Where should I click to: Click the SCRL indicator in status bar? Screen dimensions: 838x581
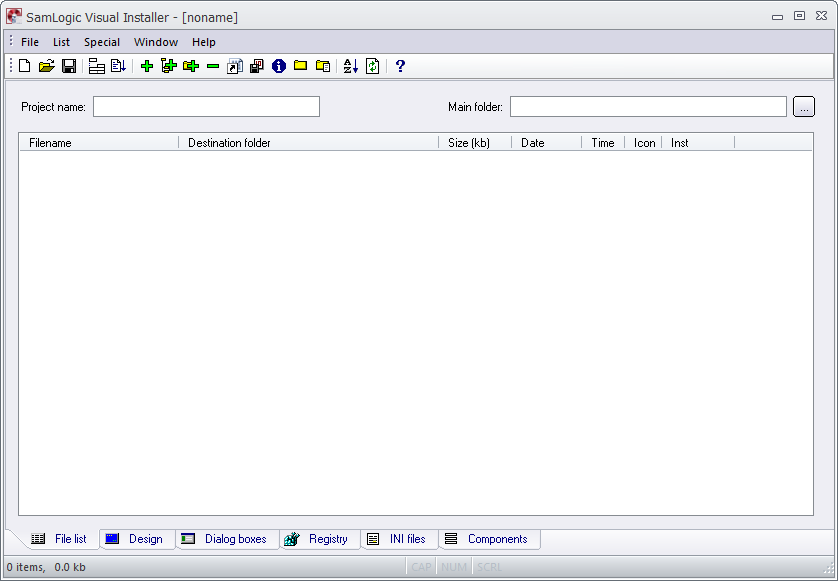(x=489, y=567)
